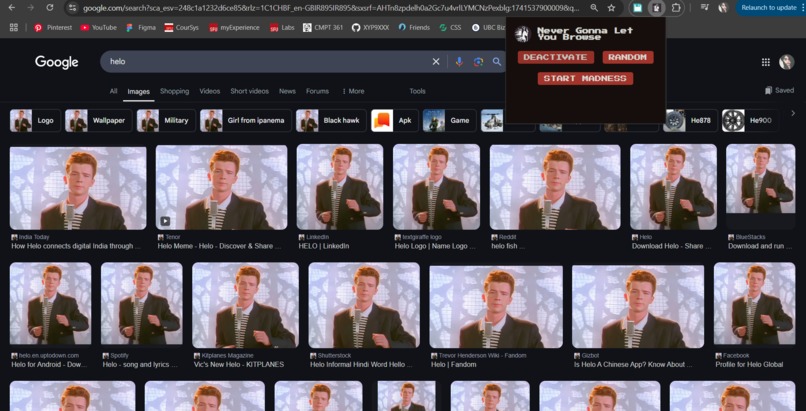Go back to the previous page

click(x=11, y=8)
